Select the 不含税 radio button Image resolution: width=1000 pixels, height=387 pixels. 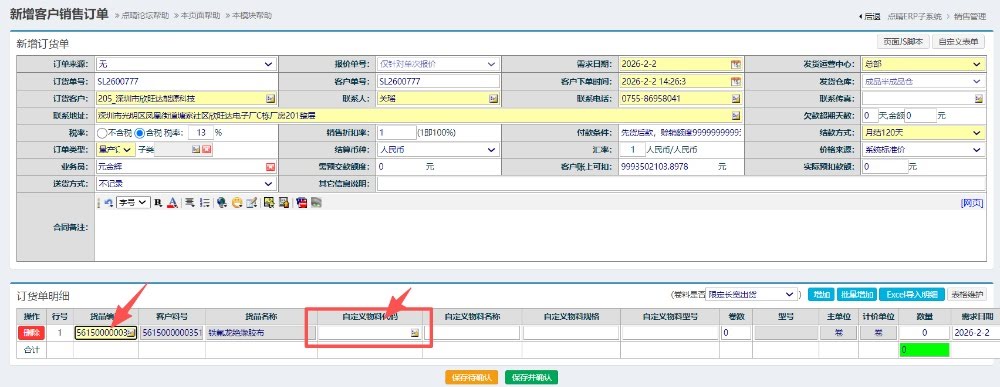[101, 133]
